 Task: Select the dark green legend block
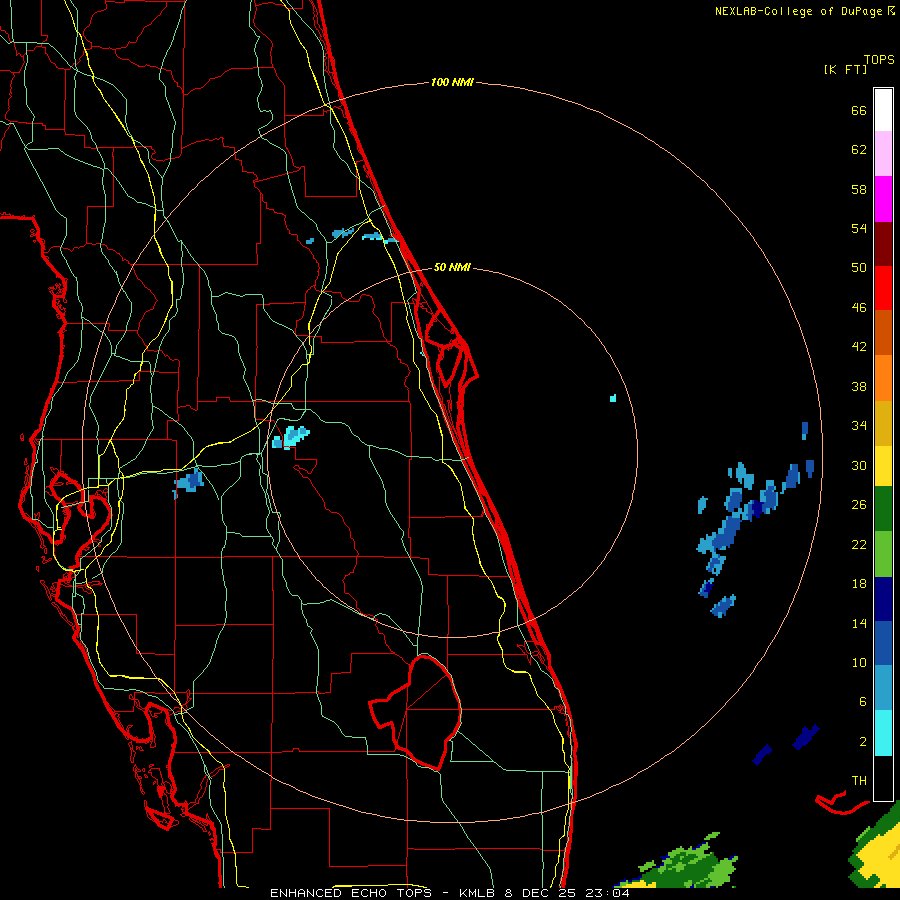tap(883, 509)
